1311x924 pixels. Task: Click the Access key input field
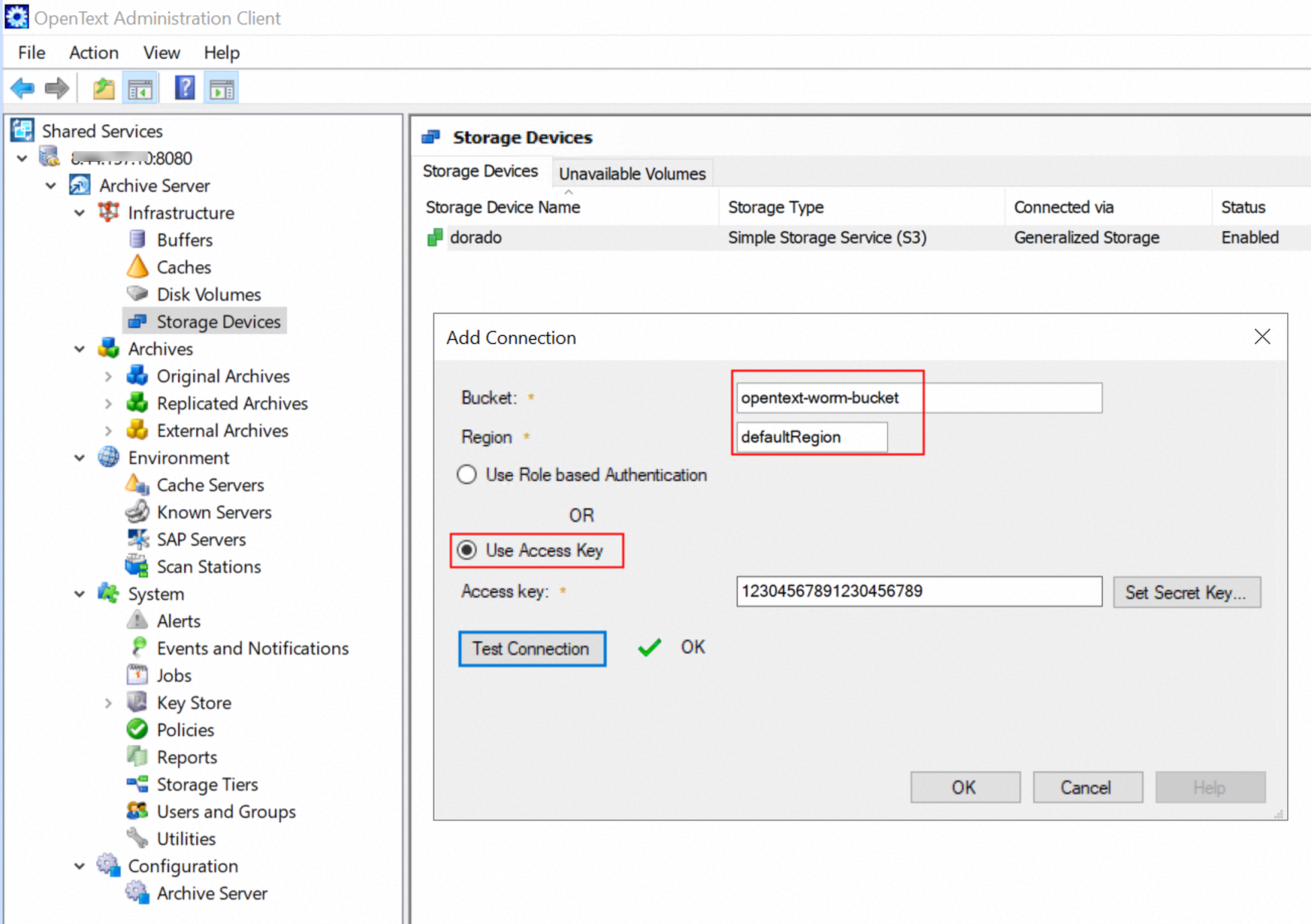coord(919,591)
